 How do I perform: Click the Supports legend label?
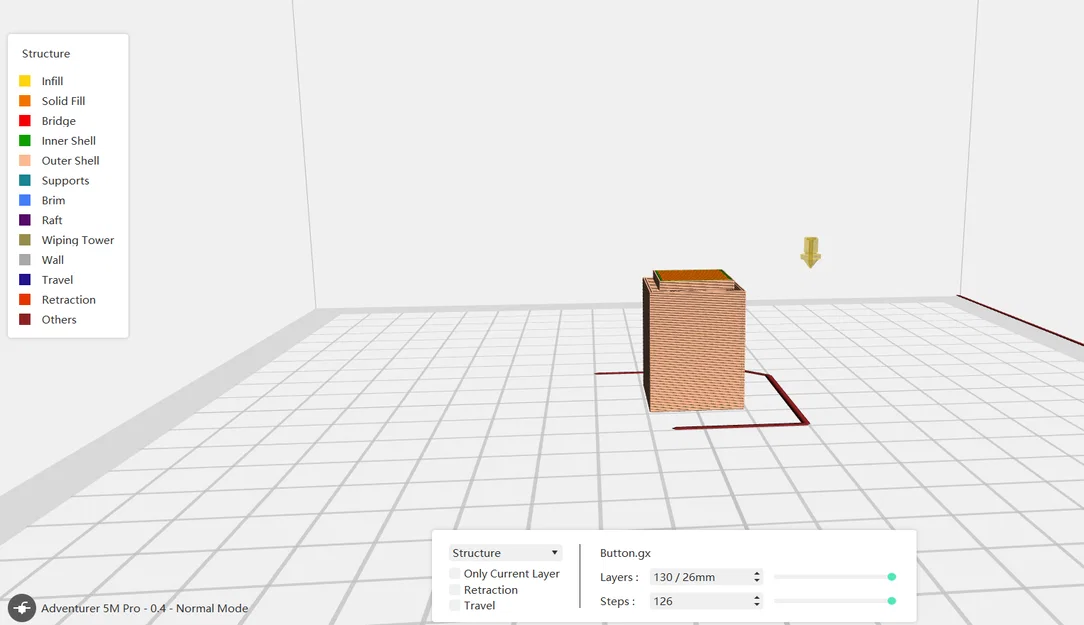[x=66, y=180]
